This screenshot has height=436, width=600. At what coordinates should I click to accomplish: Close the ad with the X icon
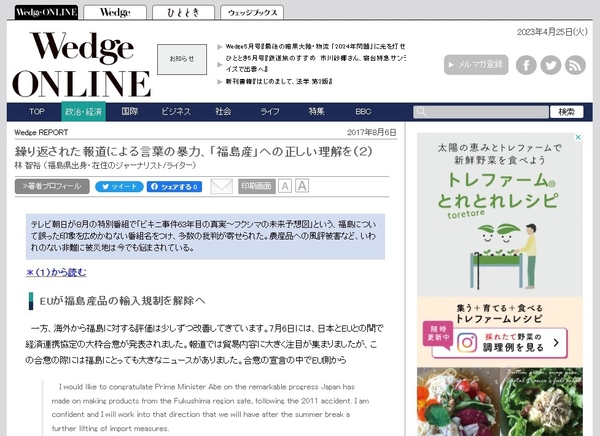click(578, 137)
